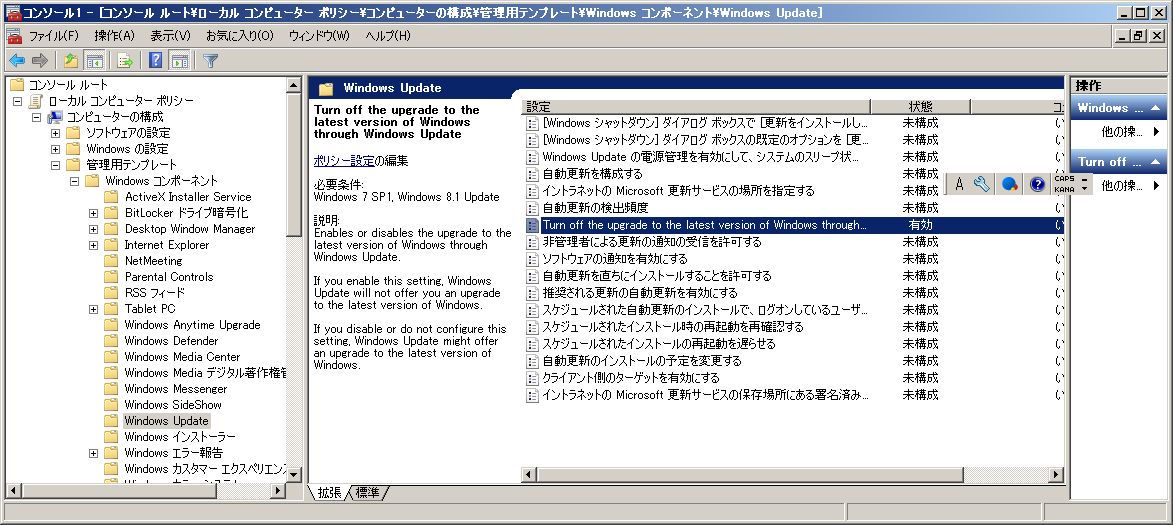Open the ウィンドウ(W) menu
This screenshot has height=525, width=1173.
click(319, 36)
